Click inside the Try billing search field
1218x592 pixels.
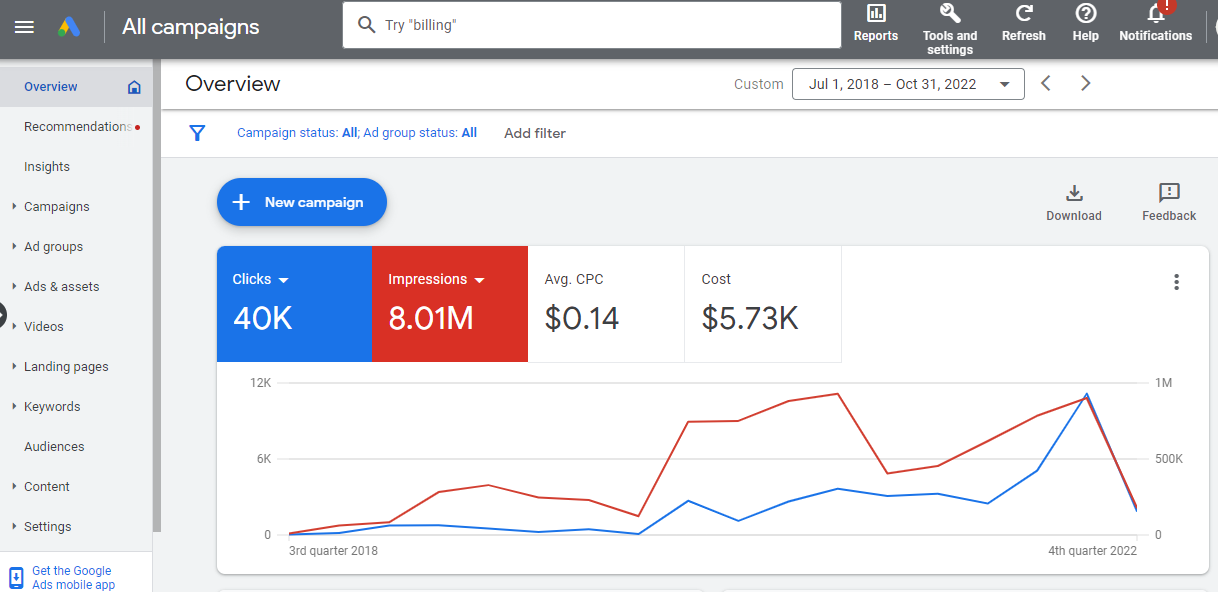pos(590,24)
